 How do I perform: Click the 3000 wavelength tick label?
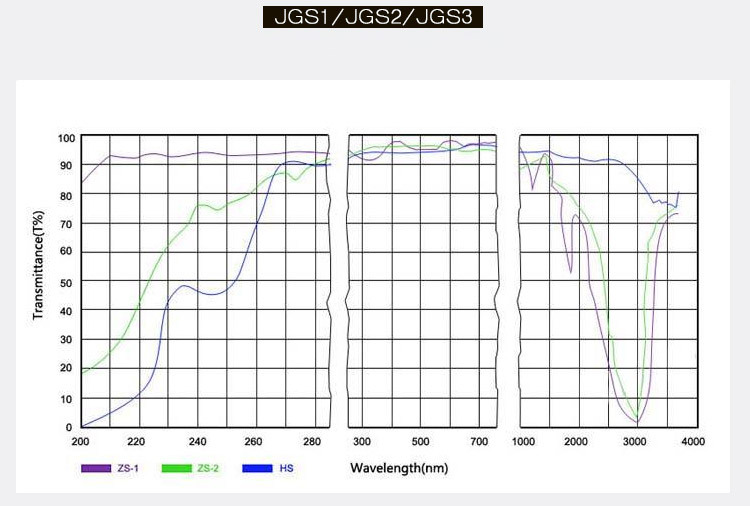(634, 441)
